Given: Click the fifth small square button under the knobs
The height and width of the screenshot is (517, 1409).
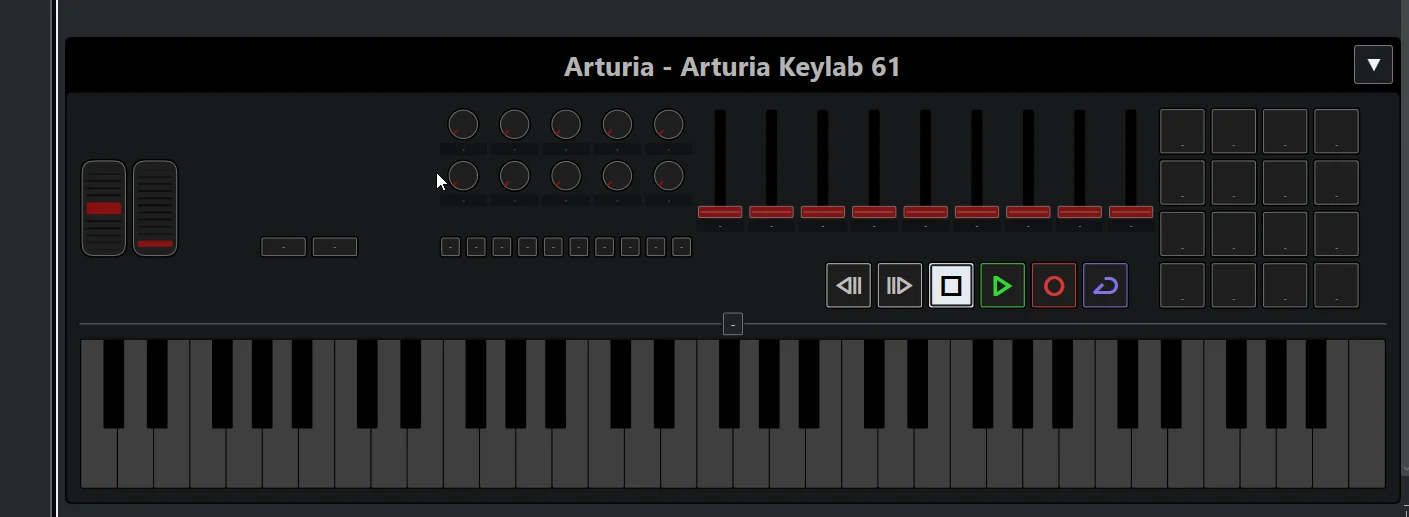Looking at the screenshot, I should [x=553, y=247].
